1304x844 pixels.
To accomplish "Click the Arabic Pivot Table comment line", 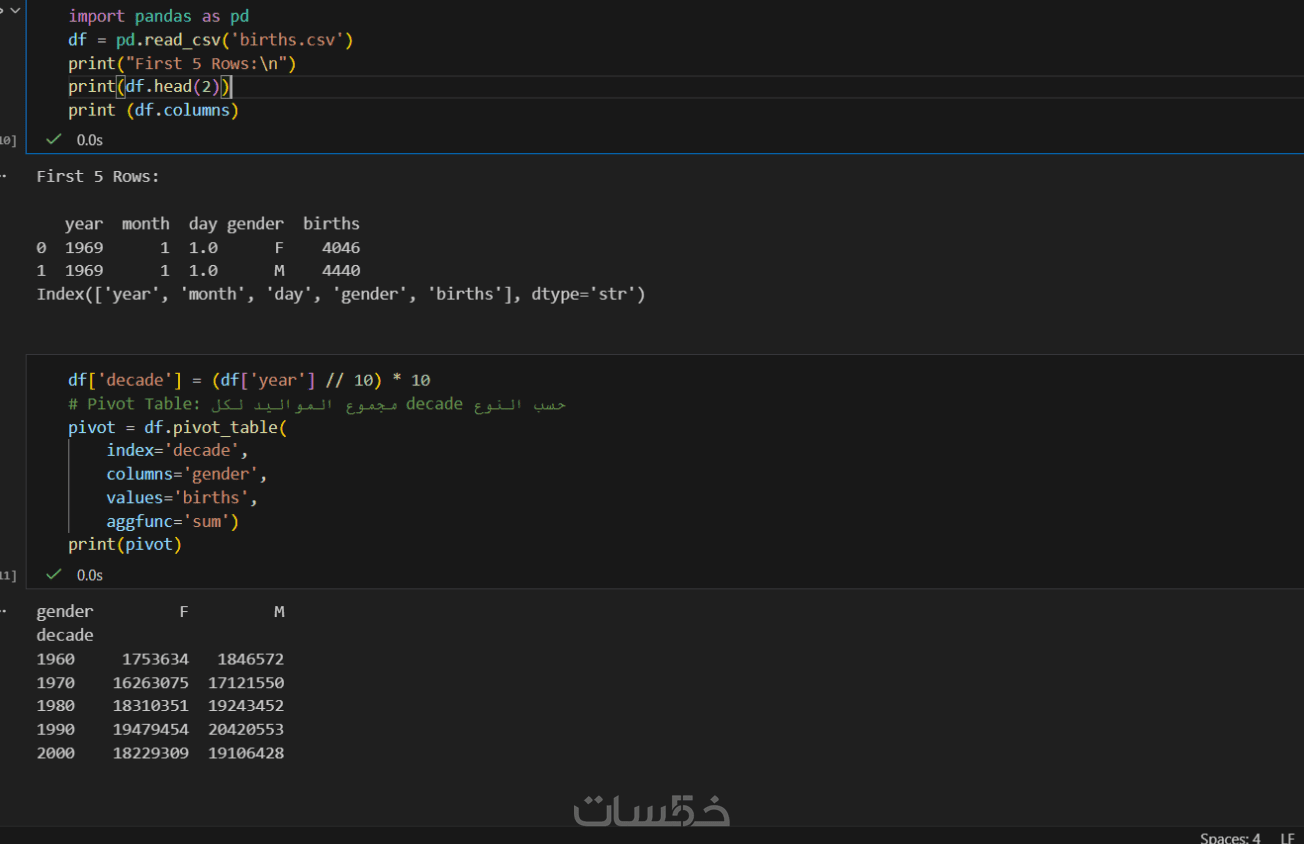I will (x=316, y=404).
